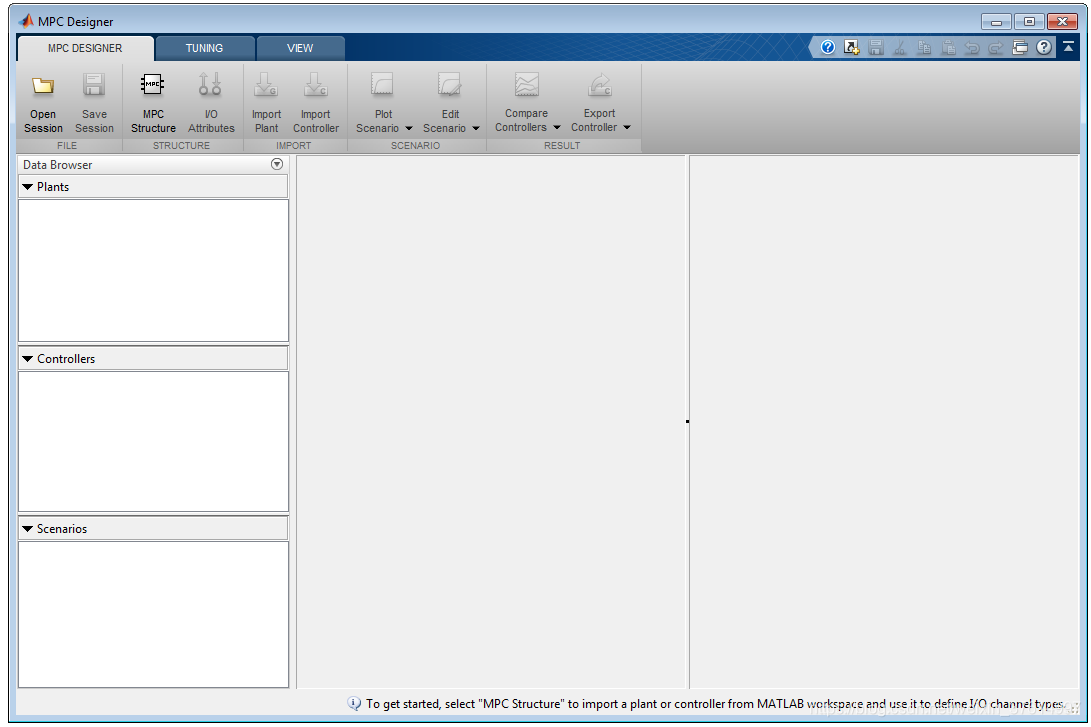Image resolution: width=1091 pixels, height=727 pixels.
Task: Click the 'To get started' status message
Action: pos(715,704)
